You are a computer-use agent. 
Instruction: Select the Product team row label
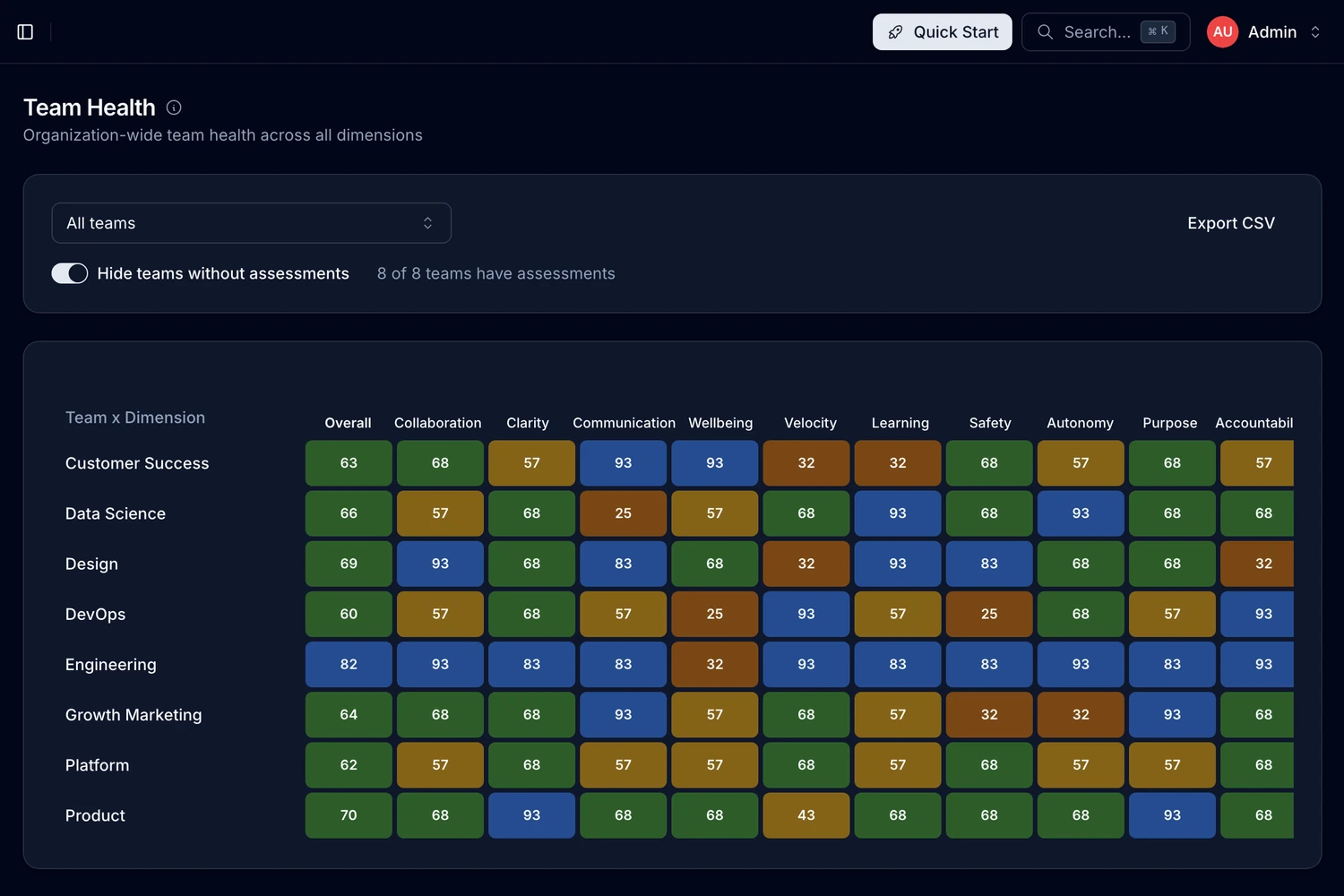pos(95,815)
